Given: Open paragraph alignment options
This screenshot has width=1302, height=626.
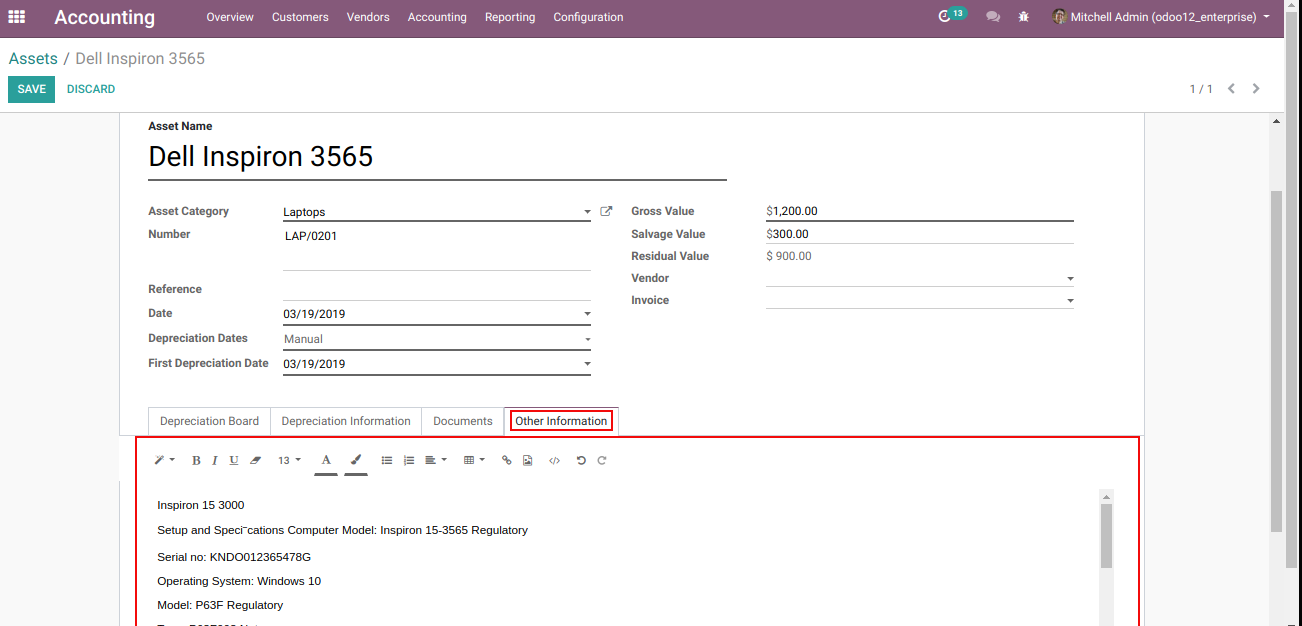Looking at the screenshot, I should [x=435, y=460].
